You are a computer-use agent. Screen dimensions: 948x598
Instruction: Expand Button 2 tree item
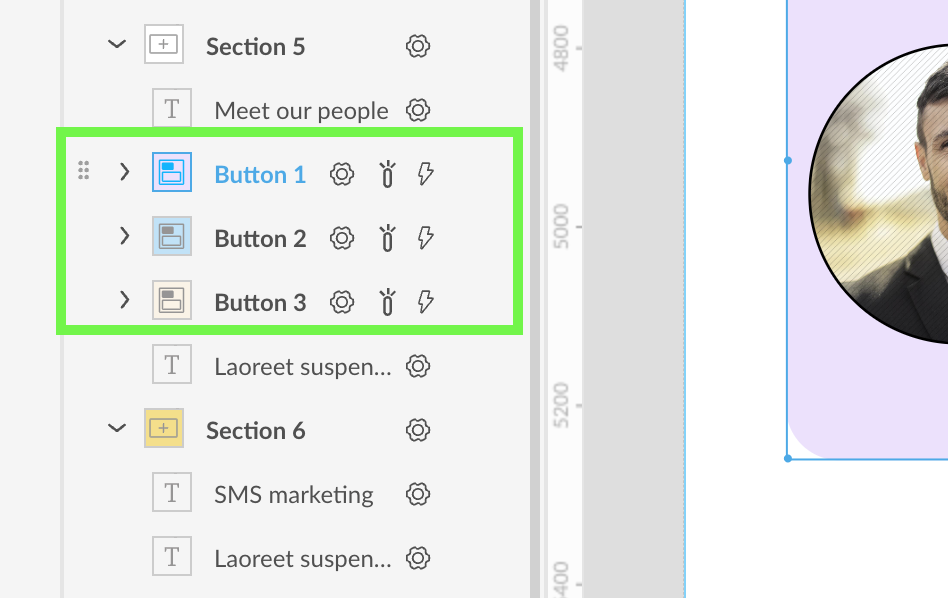tap(124, 237)
